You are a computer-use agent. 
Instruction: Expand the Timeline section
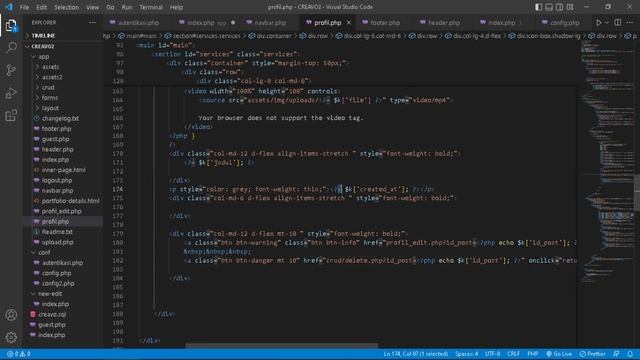[43, 36]
